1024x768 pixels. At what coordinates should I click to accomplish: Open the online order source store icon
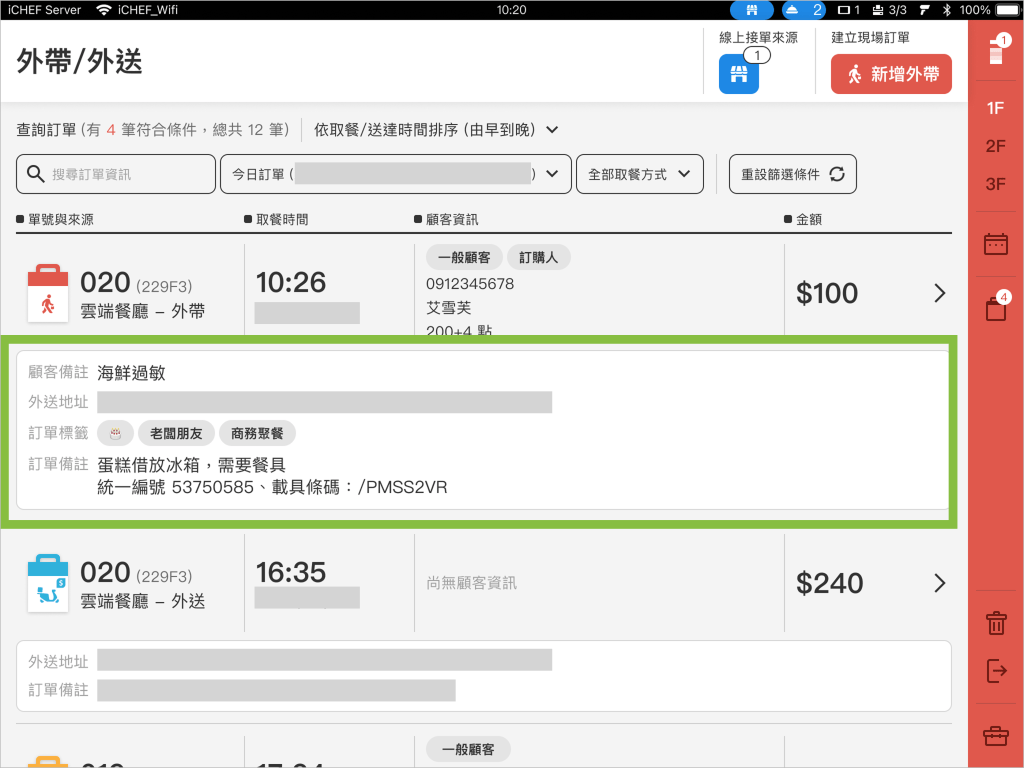[738, 74]
